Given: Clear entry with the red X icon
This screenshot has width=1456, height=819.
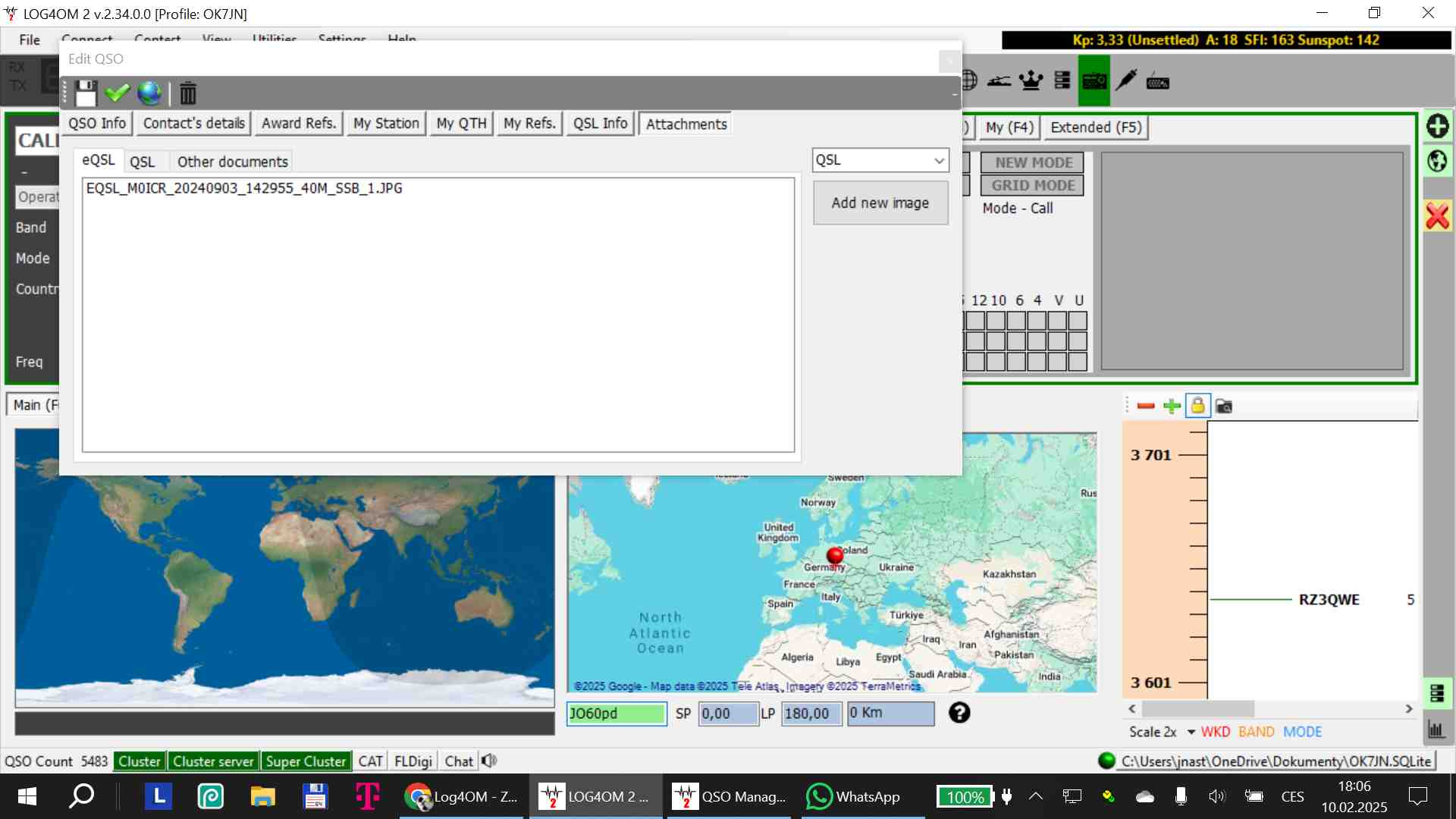Looking at the screenshot, I should point(1437,216).
